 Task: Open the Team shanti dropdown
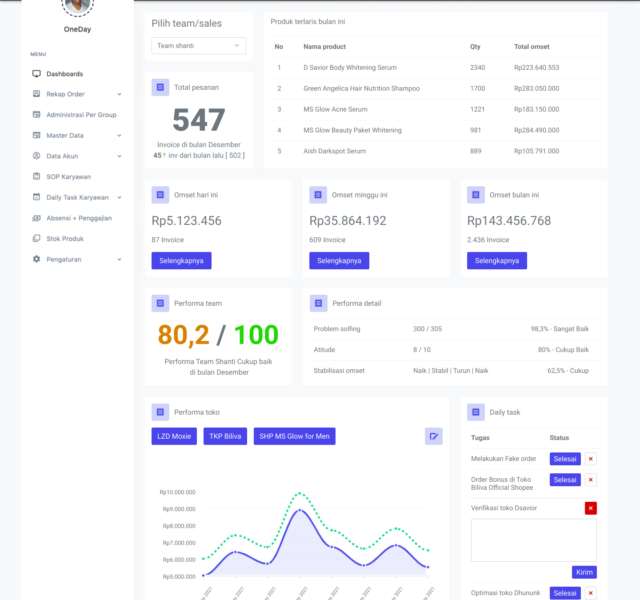199,46
